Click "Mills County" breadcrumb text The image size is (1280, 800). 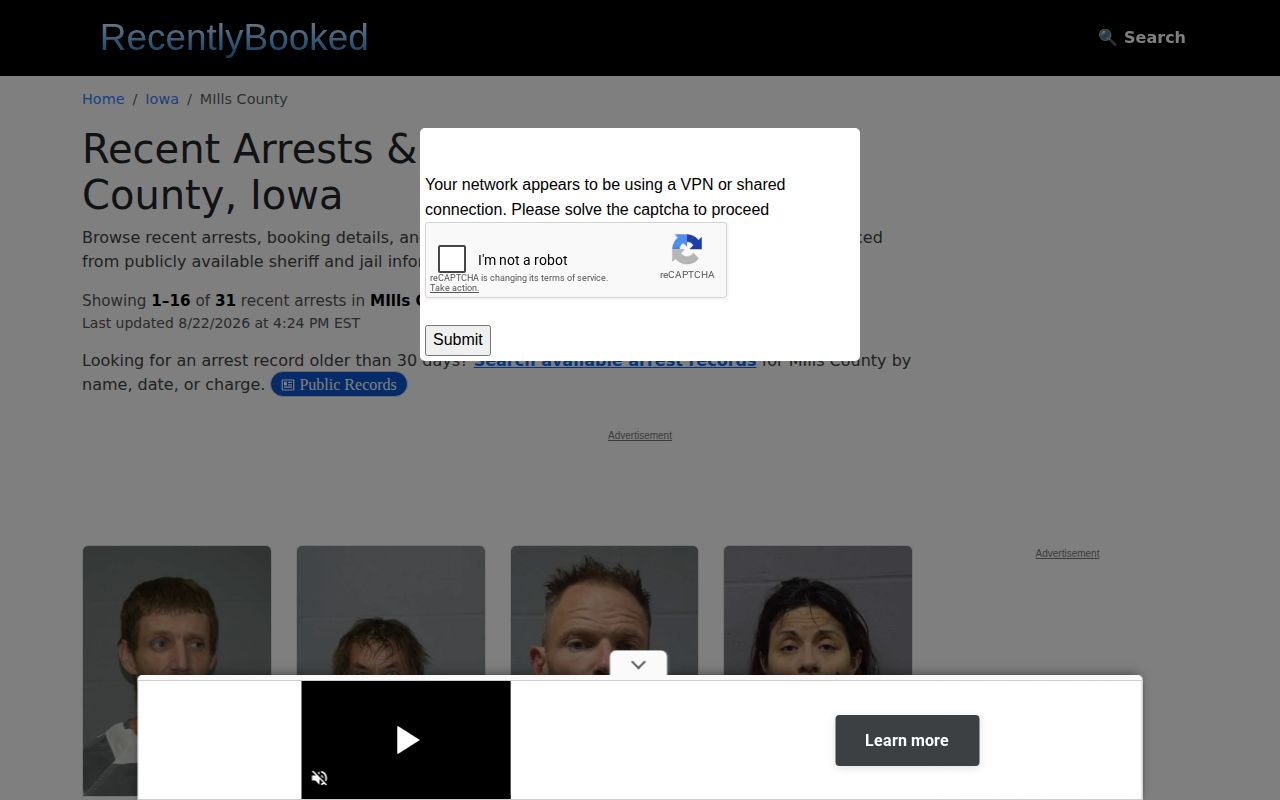243,99
